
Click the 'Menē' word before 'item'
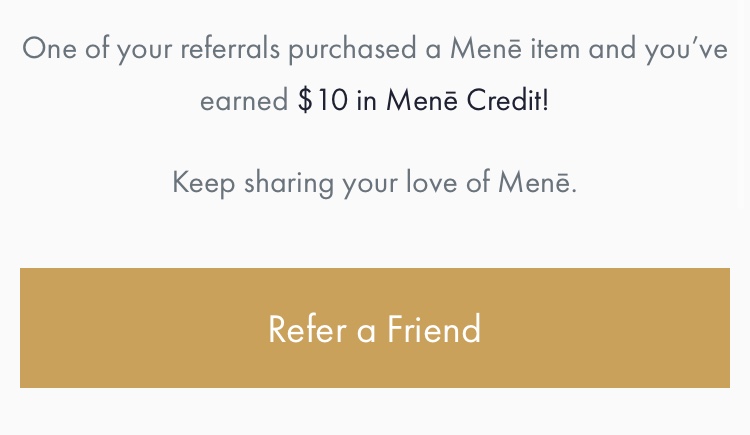coord(485,48)
